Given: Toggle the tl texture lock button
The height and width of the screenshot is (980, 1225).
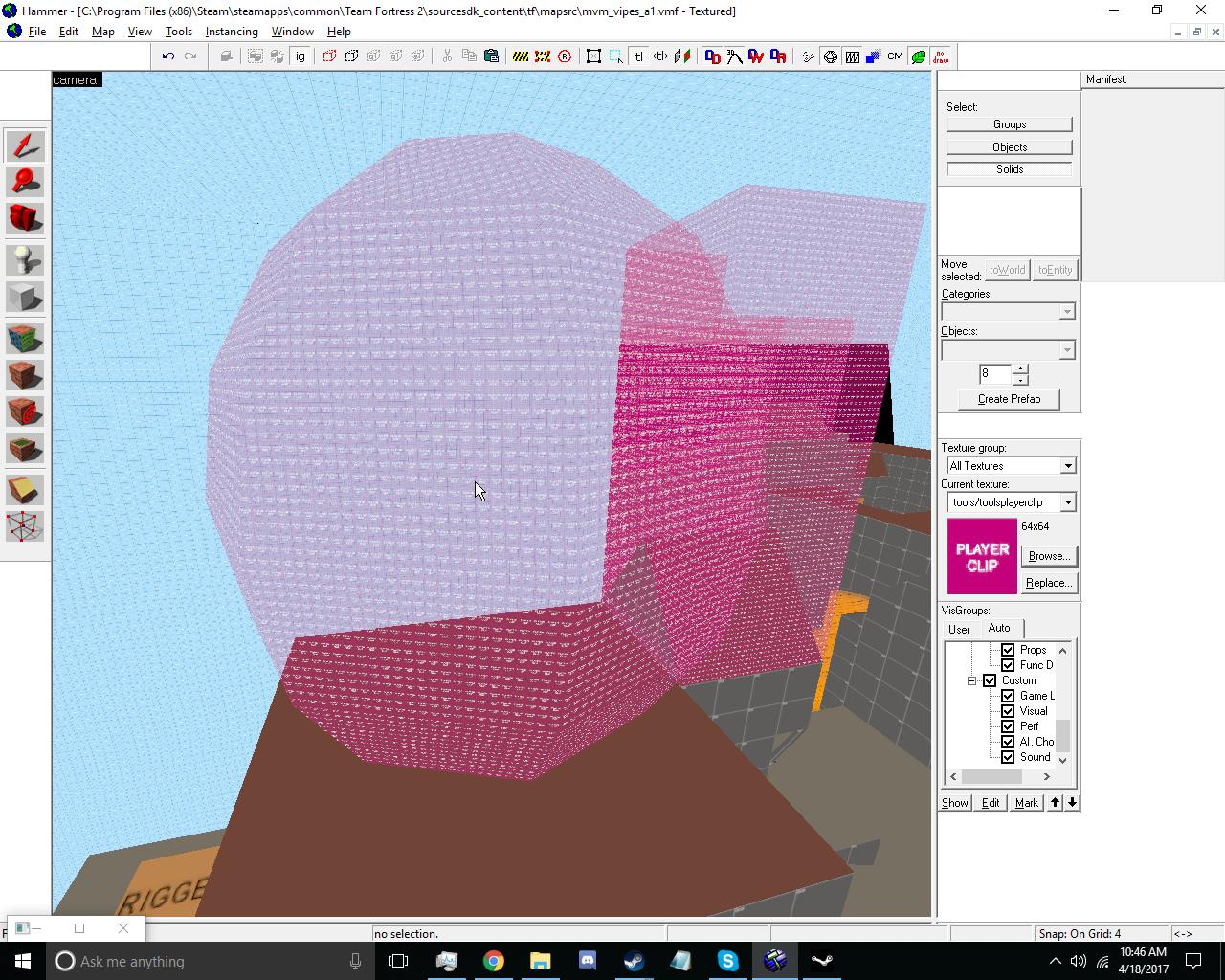Looking at the screenshot, I should [x=638, y=56].
